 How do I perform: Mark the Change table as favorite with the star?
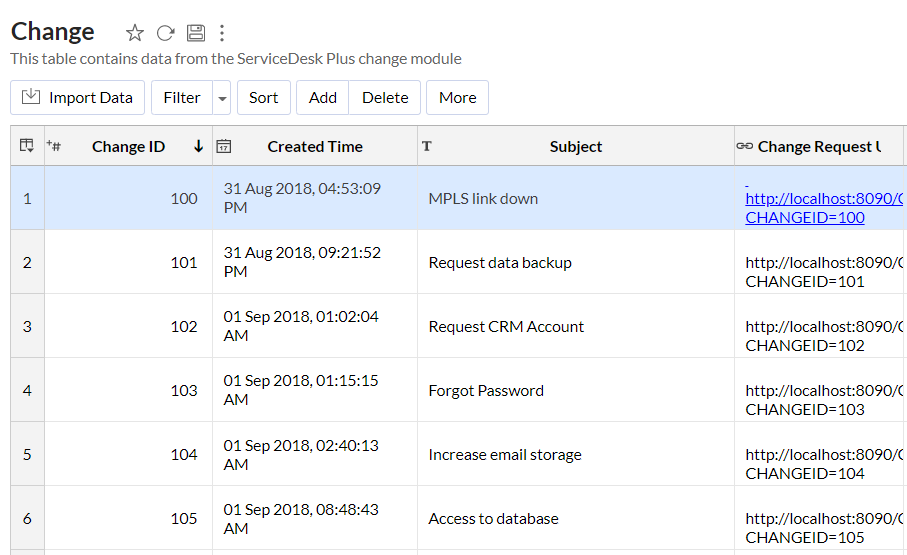pos(135,33)
